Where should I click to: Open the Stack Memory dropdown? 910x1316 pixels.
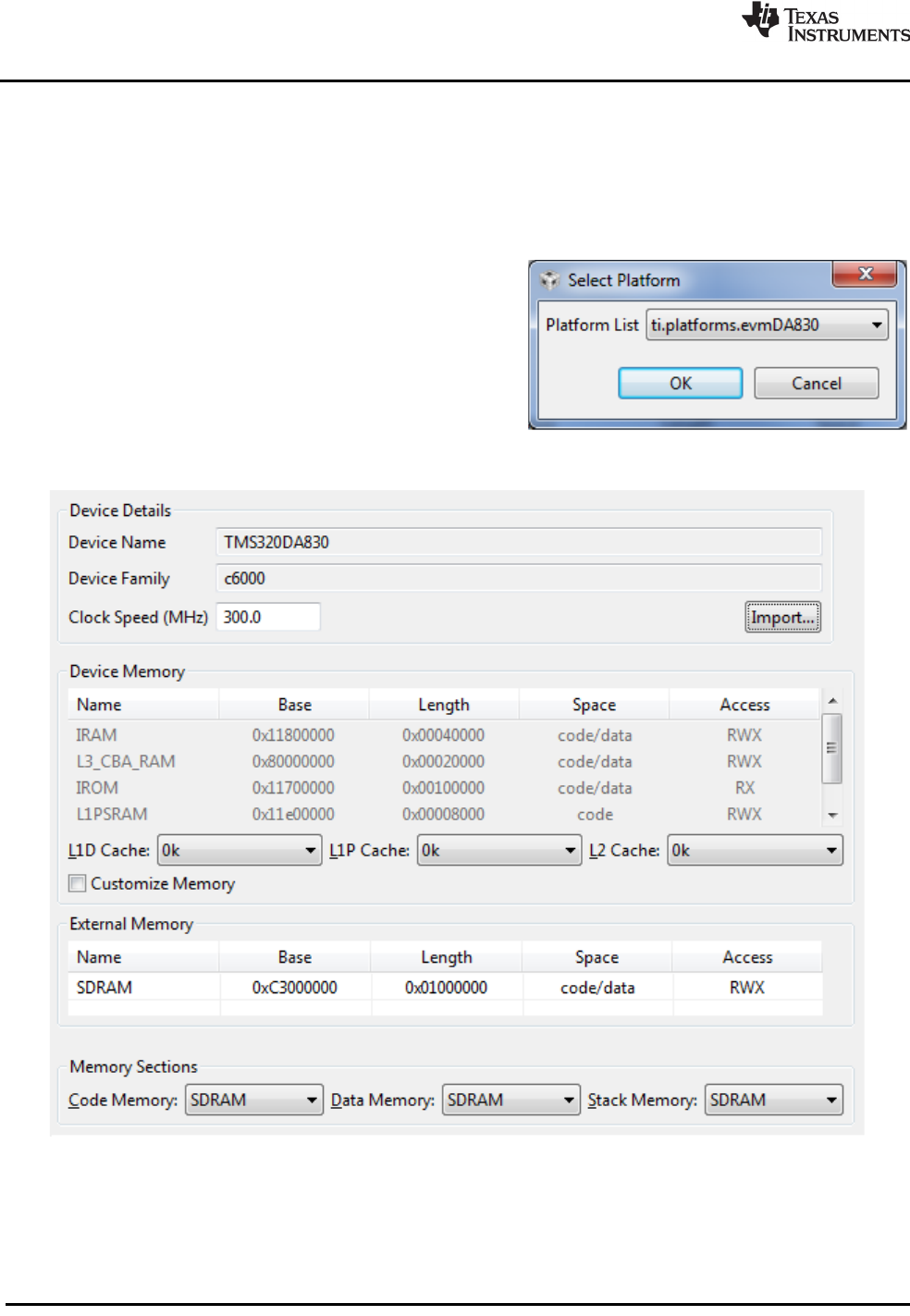tap(773, 1100)
